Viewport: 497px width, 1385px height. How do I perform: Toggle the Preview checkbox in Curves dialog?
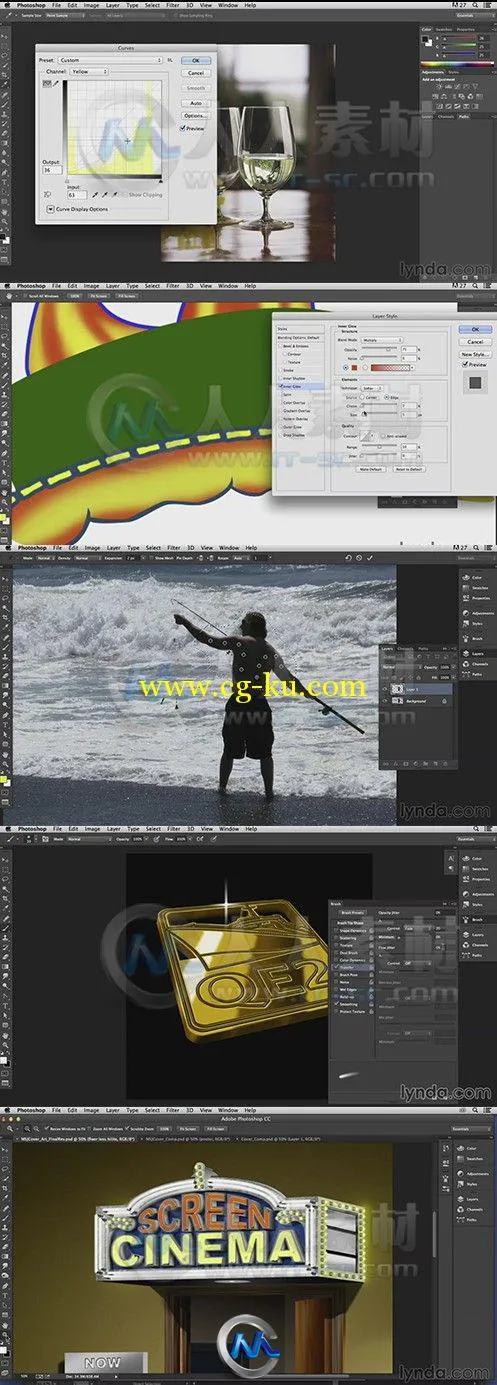(x=183, y=128)
